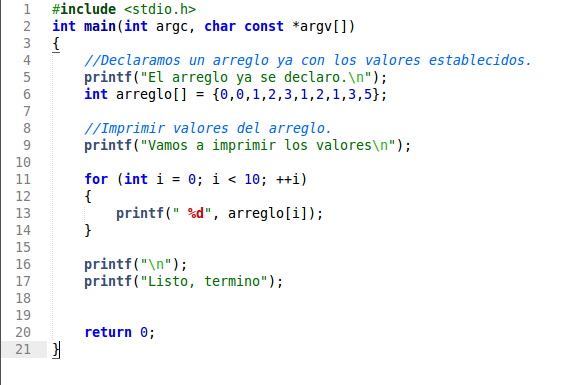Click string "Listo, termino"
Viewport: 585px width, 385px height.
[204, 281]
